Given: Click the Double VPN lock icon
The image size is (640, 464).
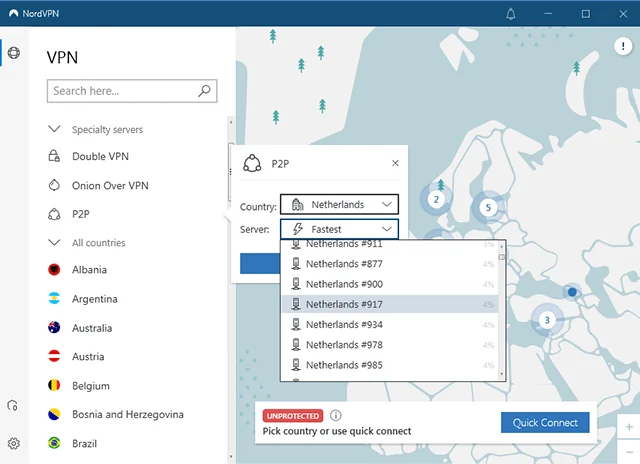Looking at the screenshot, I should tap(54, 156).
